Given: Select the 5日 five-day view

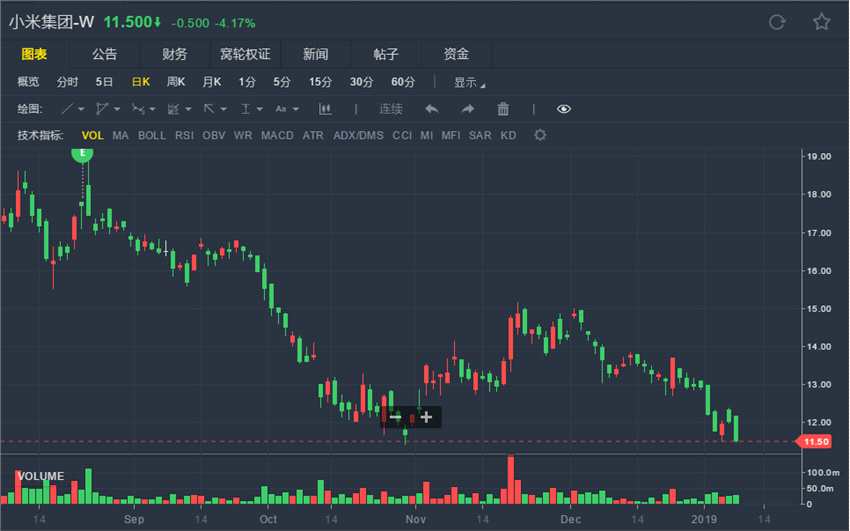Looking at the screenshot, I should click(104, 82).
